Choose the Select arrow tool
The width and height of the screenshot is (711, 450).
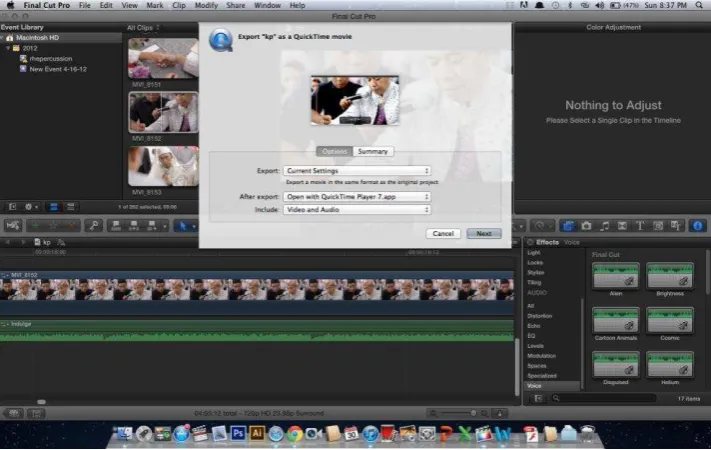click(183, 225)
